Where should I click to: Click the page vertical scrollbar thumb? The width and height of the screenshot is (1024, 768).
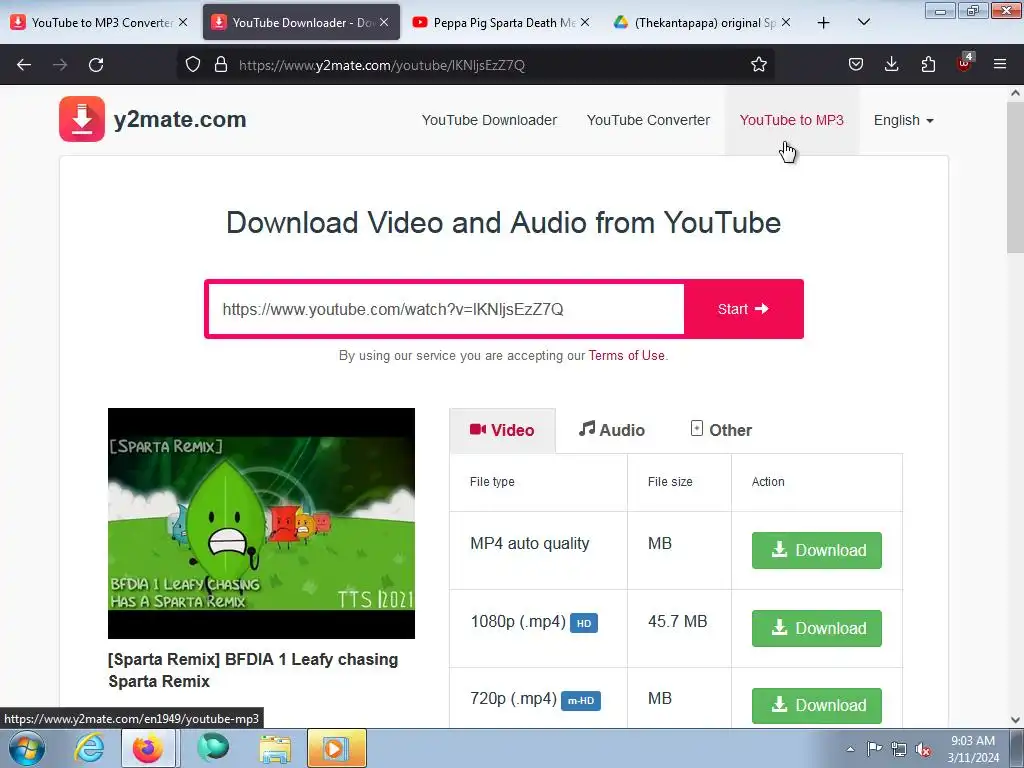coord(1015,178)
